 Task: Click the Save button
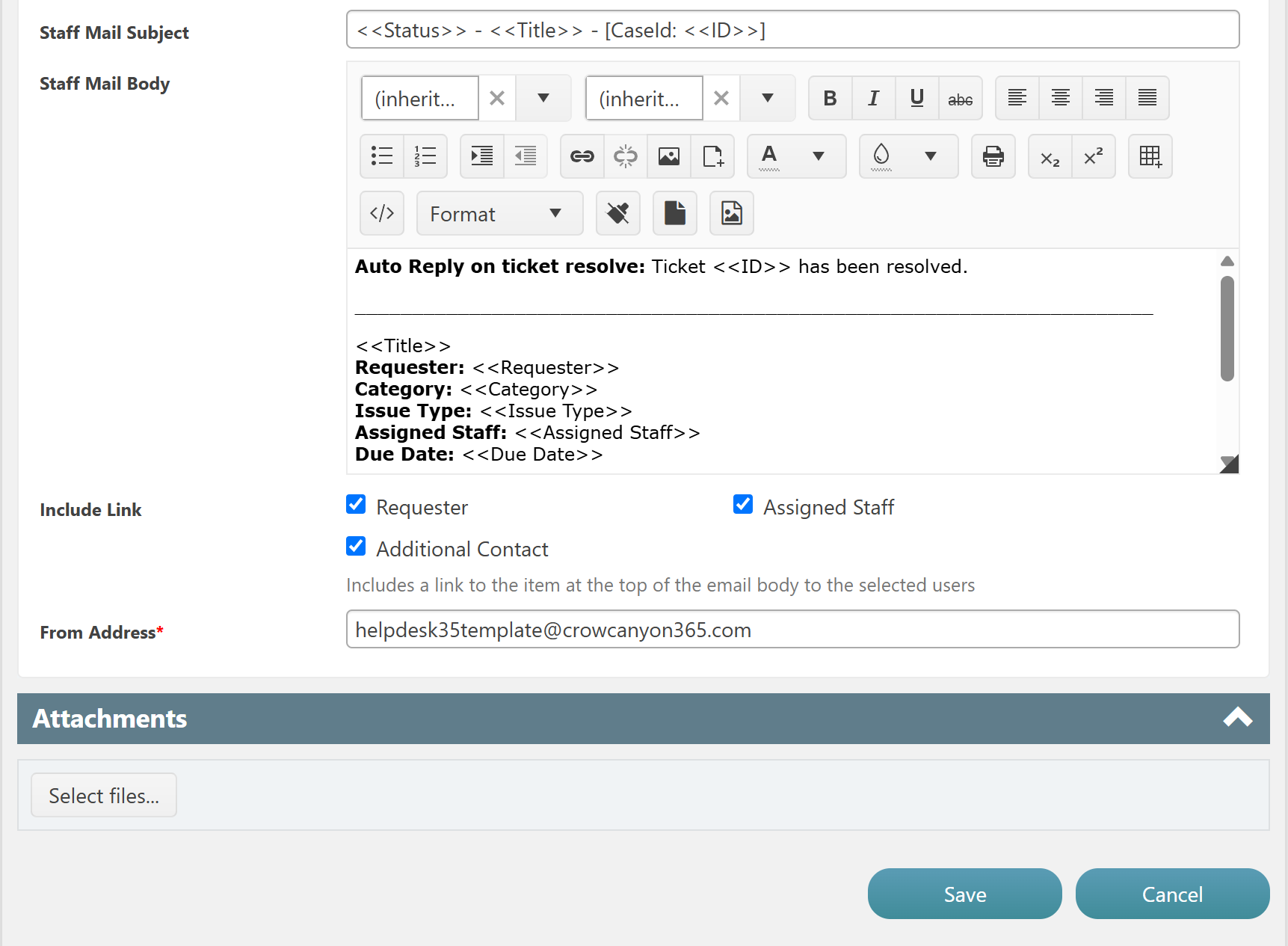point(964,894)
